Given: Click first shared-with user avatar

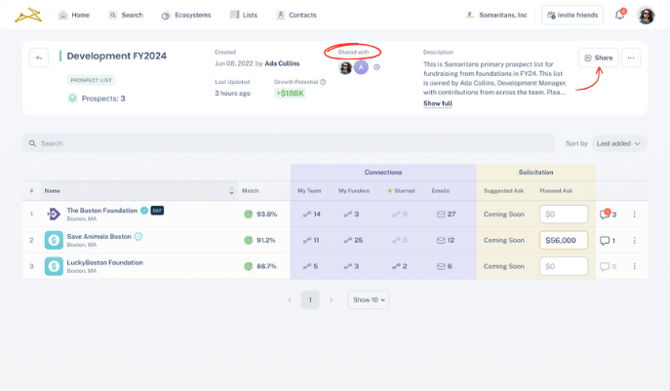Looking at the screenshot, I should point(345,67).
